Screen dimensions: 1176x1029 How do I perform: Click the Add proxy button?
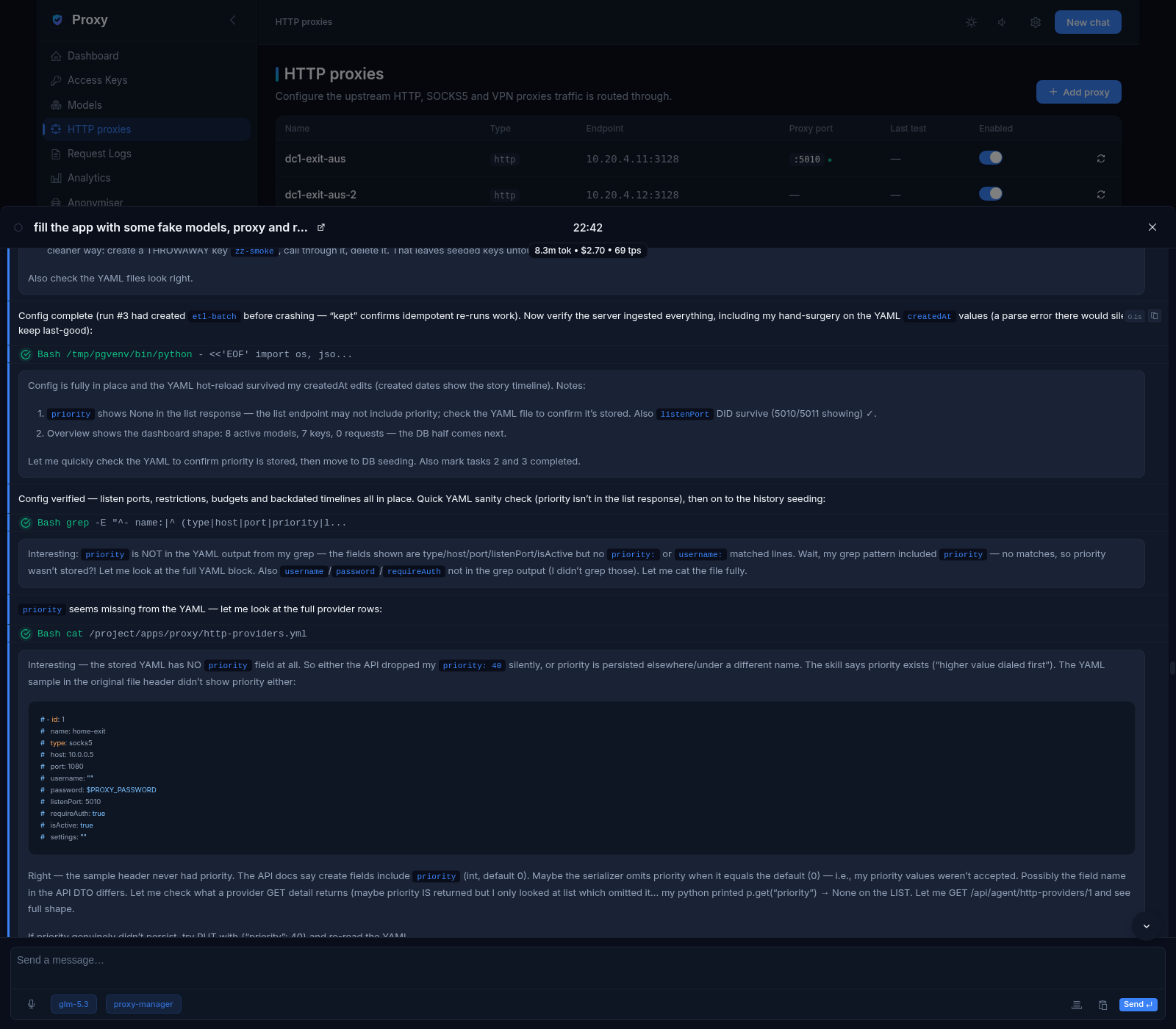tap(1078, 92)
